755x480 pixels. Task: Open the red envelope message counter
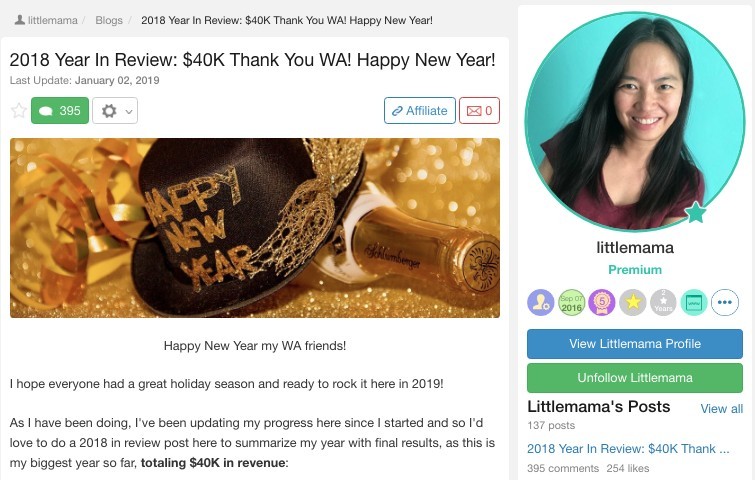coord(480,111)
